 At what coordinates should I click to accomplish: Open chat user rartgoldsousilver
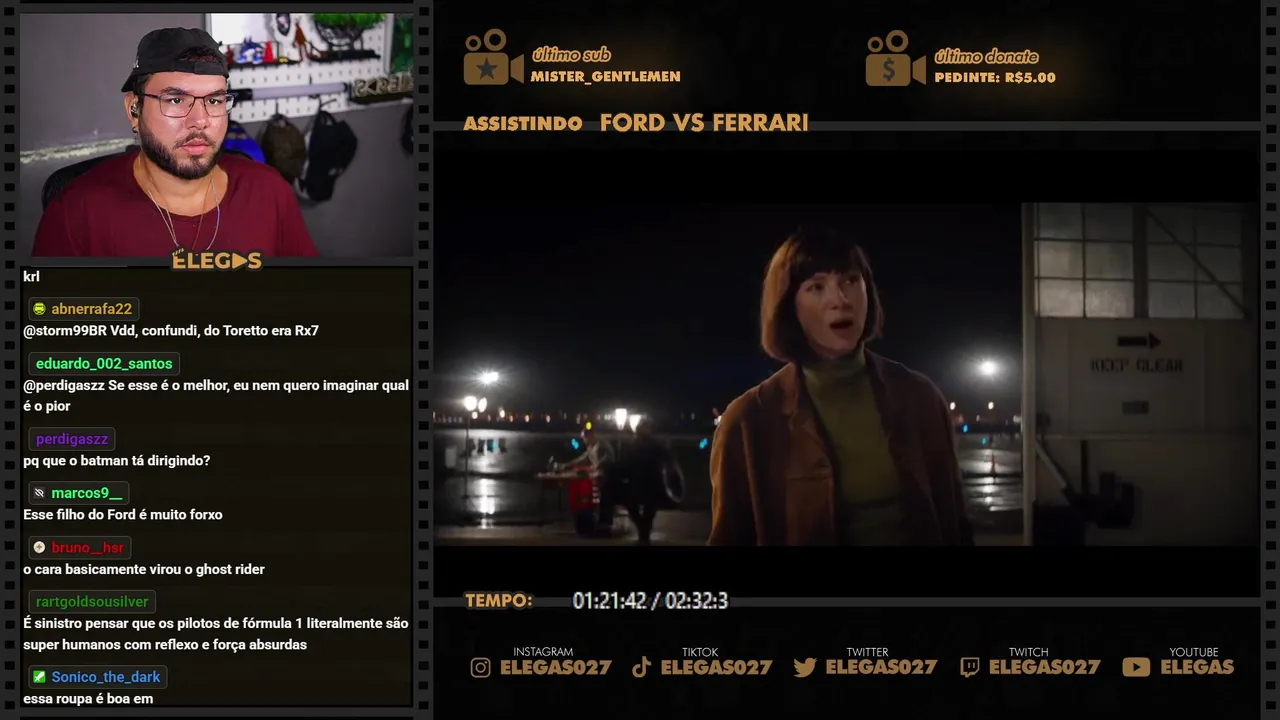[x=92, y=601]
